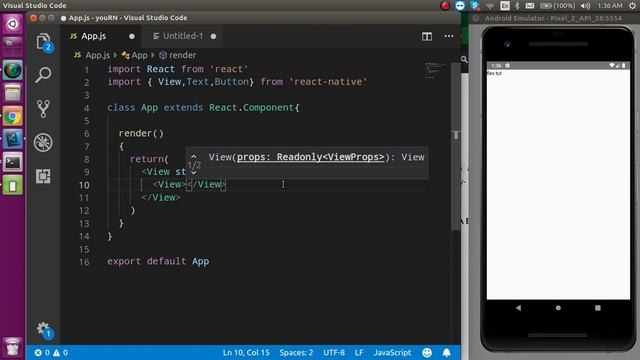Click on line number 16 in gutter

coord(84,262)
